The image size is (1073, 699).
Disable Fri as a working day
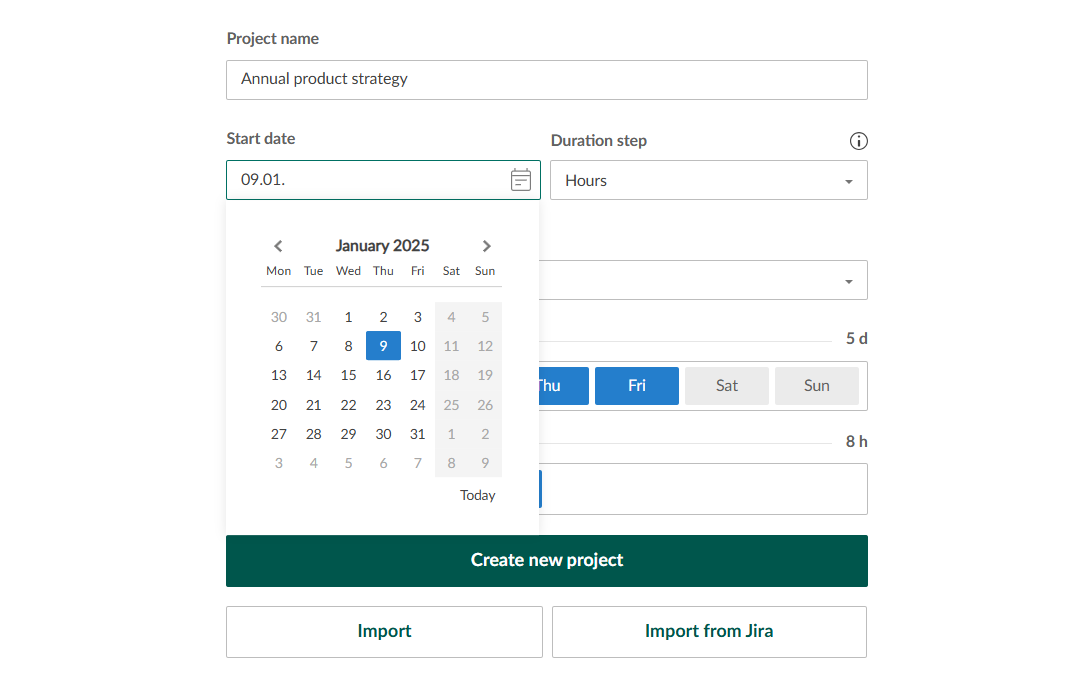pyautogui.click(x=637, y=385)
